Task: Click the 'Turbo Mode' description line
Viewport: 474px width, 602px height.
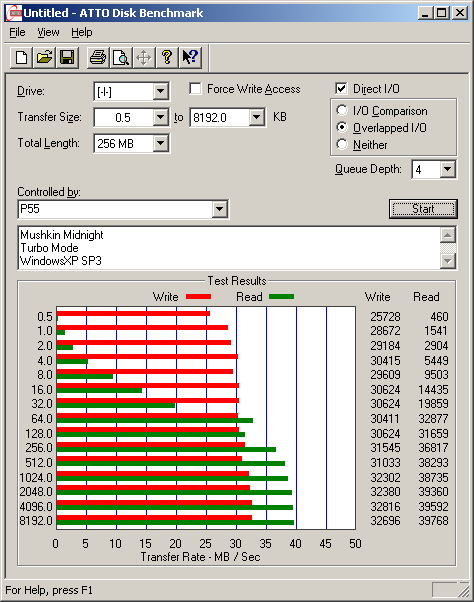Action: [x=49, y=248]
